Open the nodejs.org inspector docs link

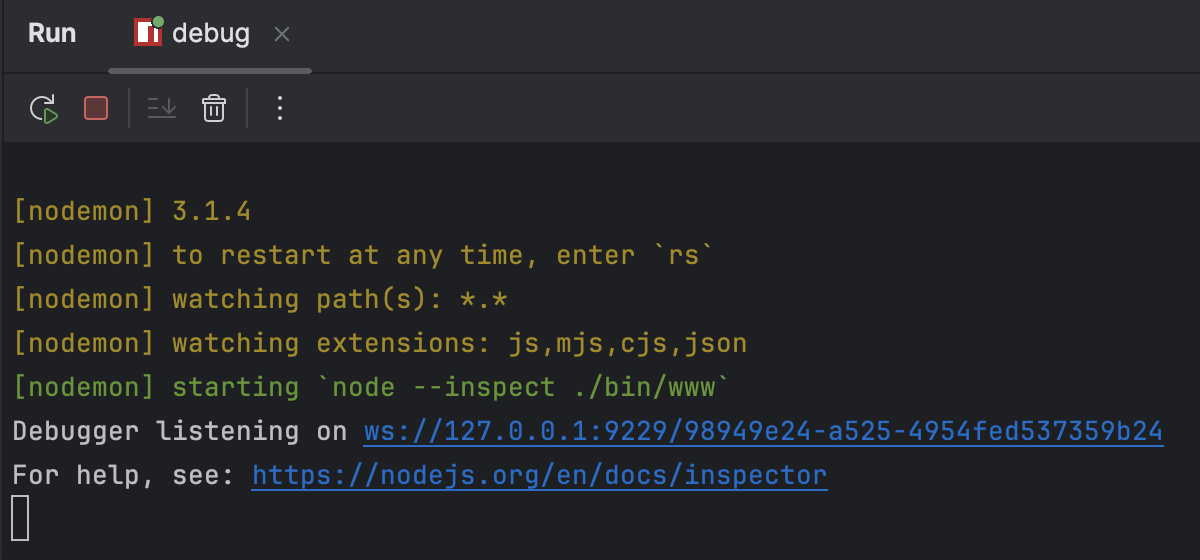540,475
